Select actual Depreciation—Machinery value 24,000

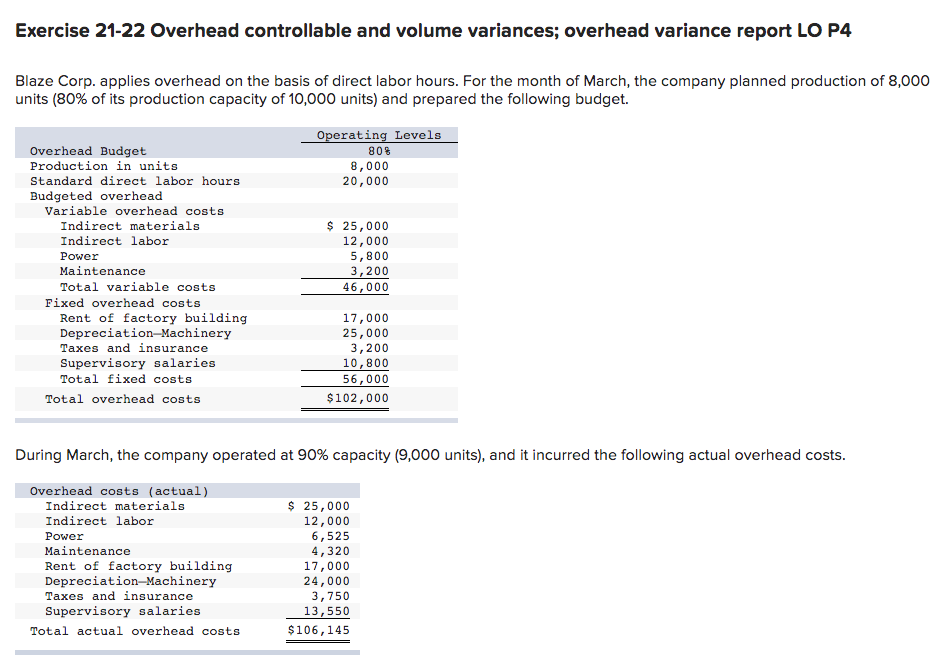(327, 581)
